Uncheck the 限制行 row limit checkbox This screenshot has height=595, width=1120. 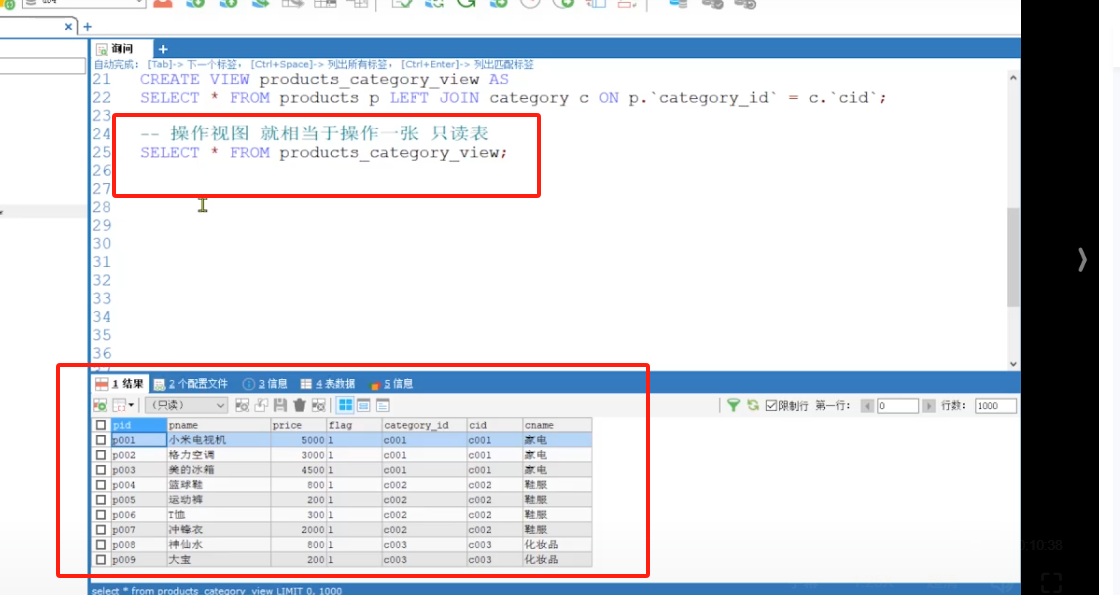tap(770, 404)
